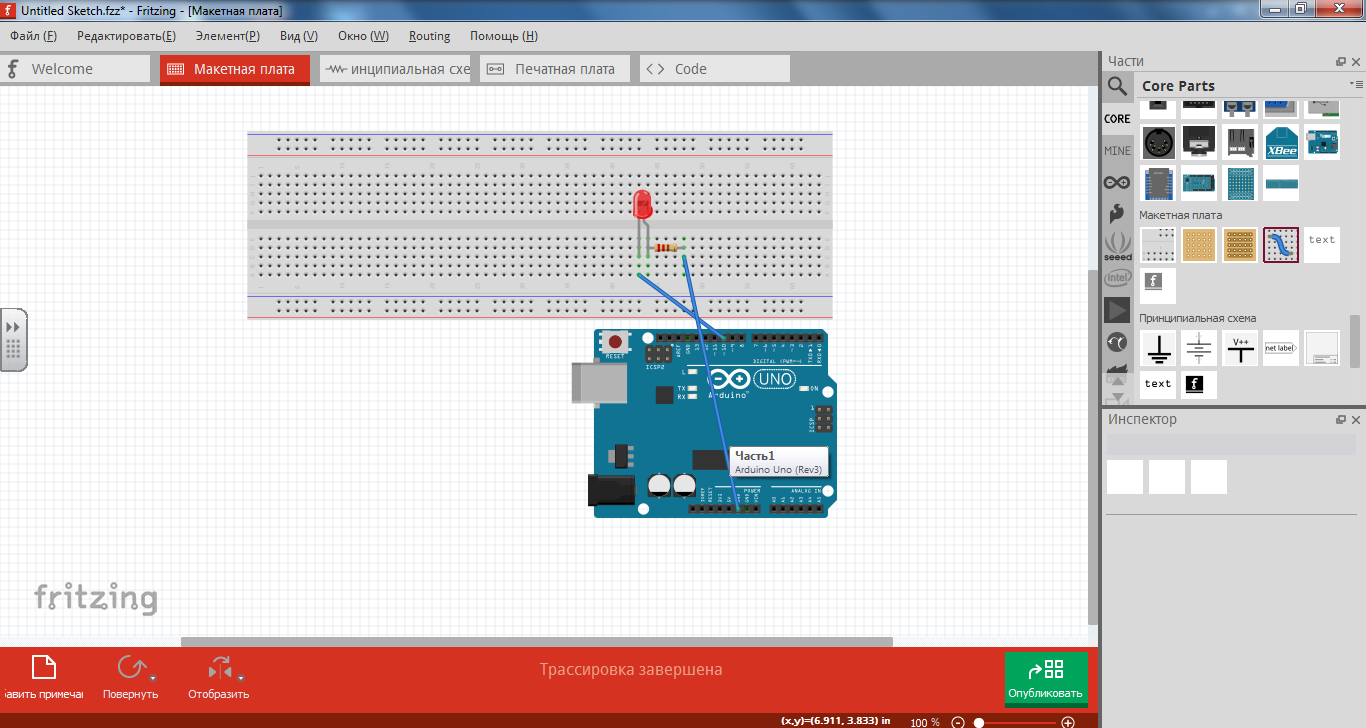Click the Publish (Опубликовать) button

(1046, 679)
